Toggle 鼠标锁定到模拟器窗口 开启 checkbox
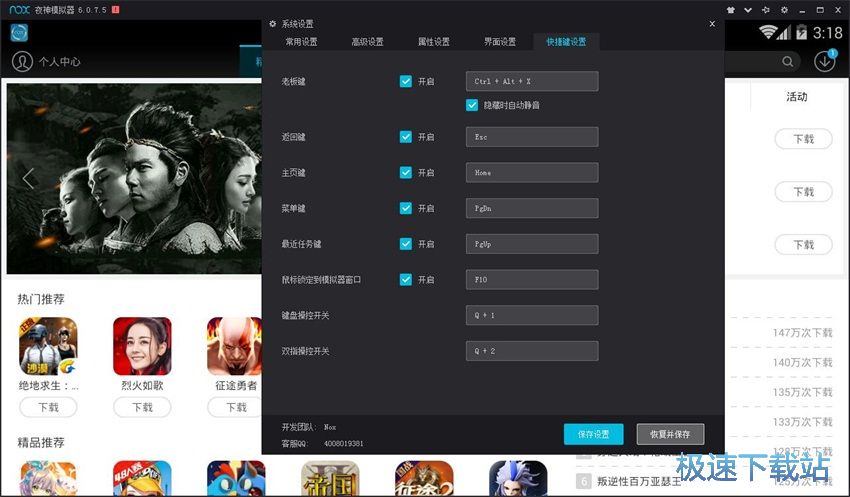Screen dimensions: 850x497 (405, 280)
